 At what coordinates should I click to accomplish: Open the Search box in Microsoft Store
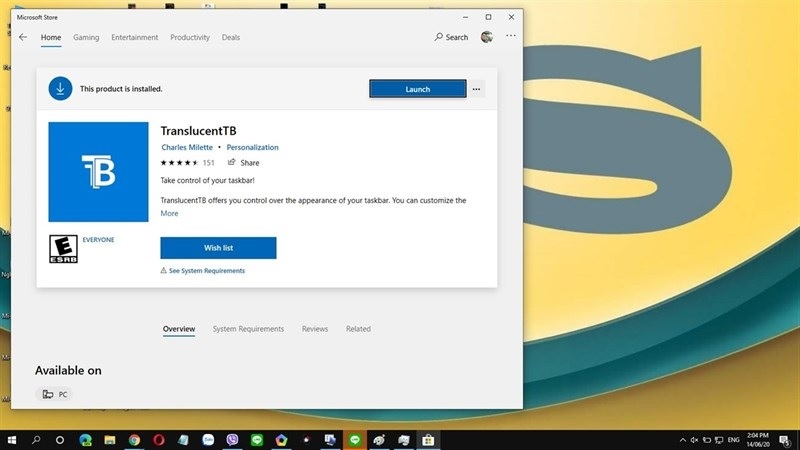pyautogui.click(x=451, y=37)
